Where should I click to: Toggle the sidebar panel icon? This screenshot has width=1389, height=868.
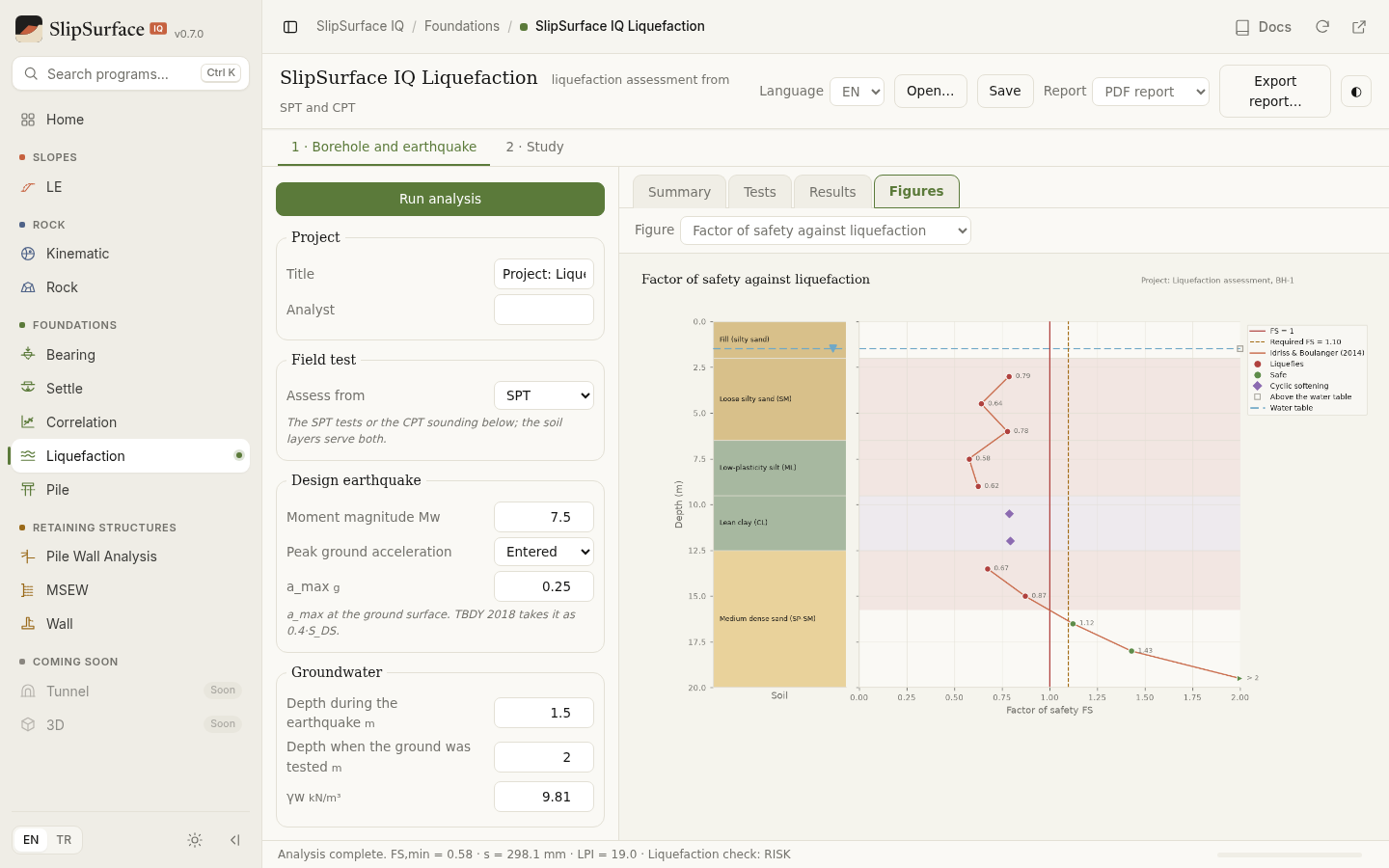tap(290, 27)
